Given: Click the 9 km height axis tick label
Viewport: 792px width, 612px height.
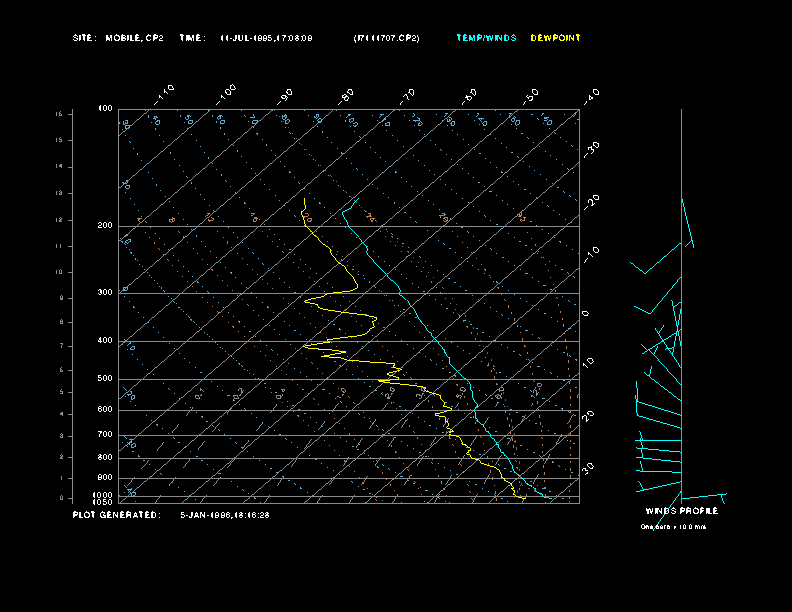Looking at the screenshot, I should (x=62, y=298).
